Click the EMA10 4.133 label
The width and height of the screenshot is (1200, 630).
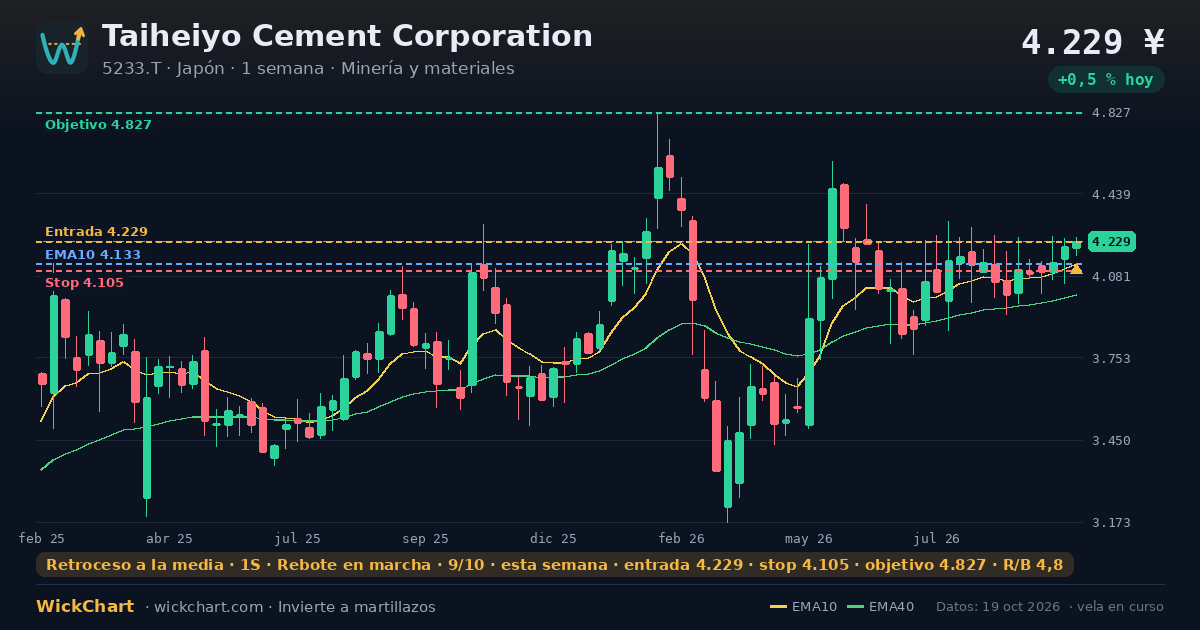click(93, 254)
